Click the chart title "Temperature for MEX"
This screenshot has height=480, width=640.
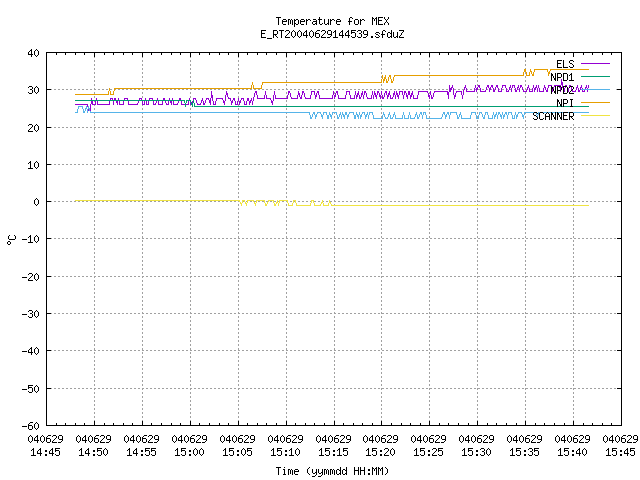point(332,21)
